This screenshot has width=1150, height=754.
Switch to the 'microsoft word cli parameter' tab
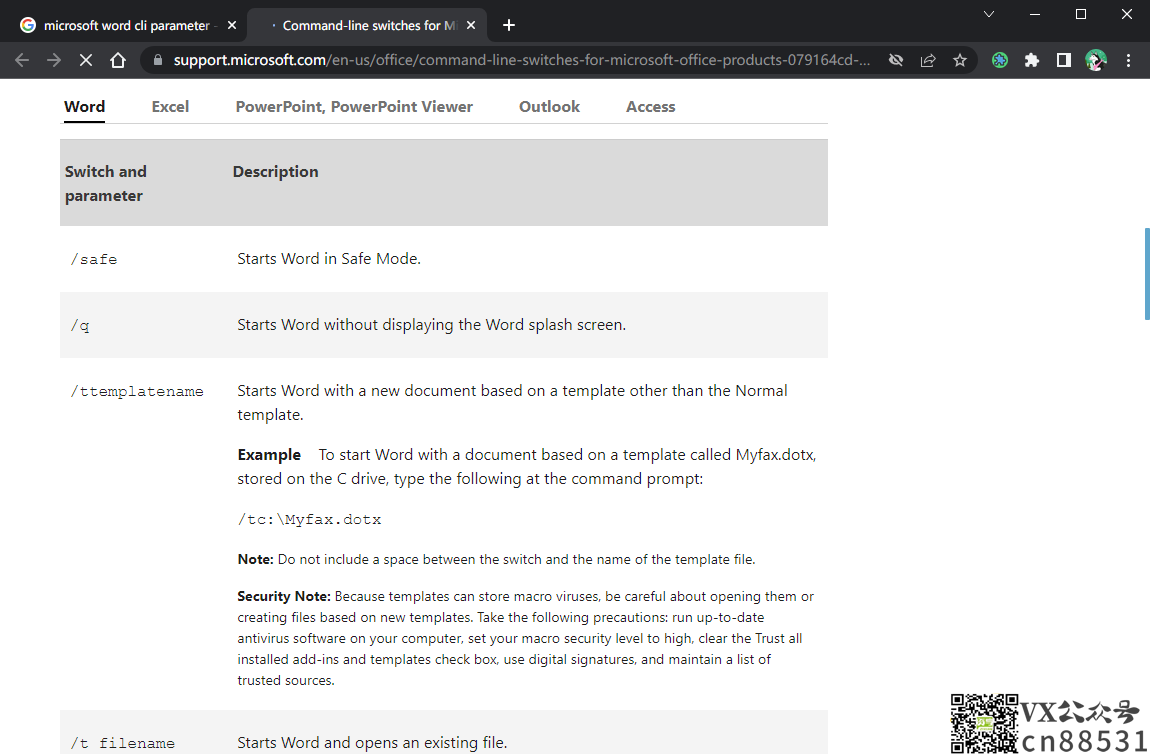coord(127,25)
